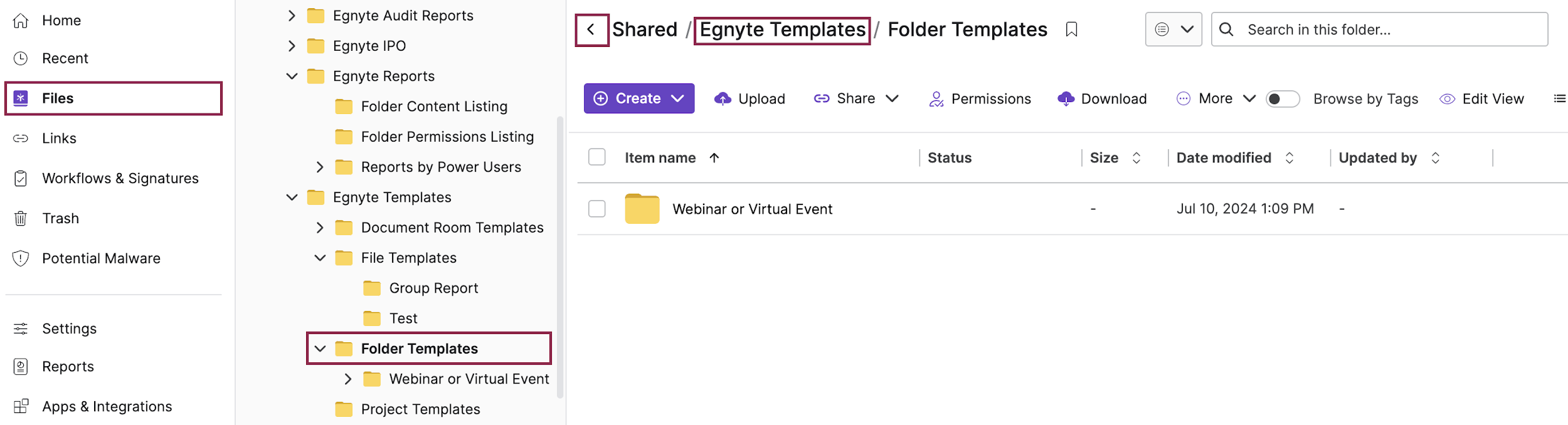This screenshot has height=425, width=1568.
Task: Check the select-all items checkbox
Action: (x=597, y=157)
